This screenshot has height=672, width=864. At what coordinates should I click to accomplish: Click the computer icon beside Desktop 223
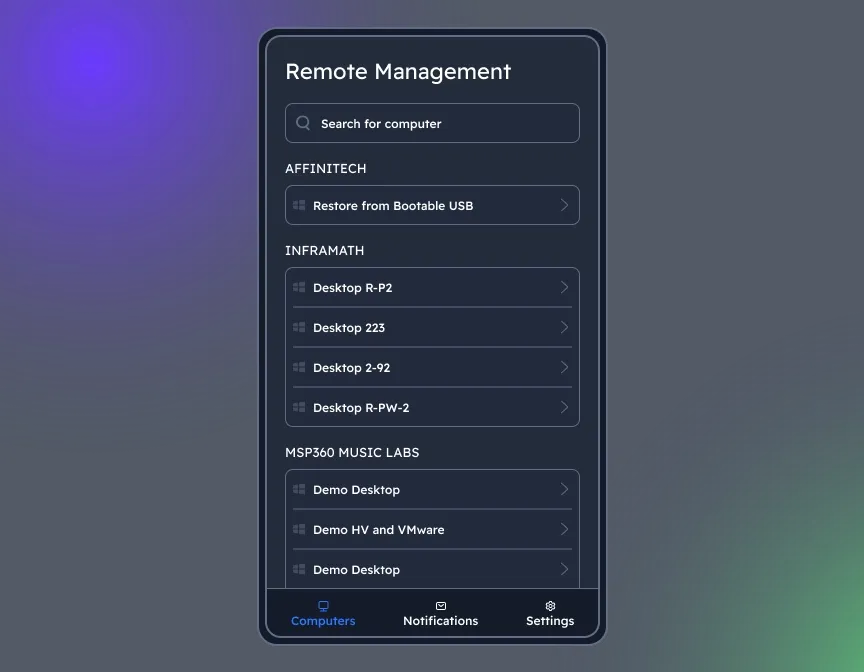tap(299, 327)
